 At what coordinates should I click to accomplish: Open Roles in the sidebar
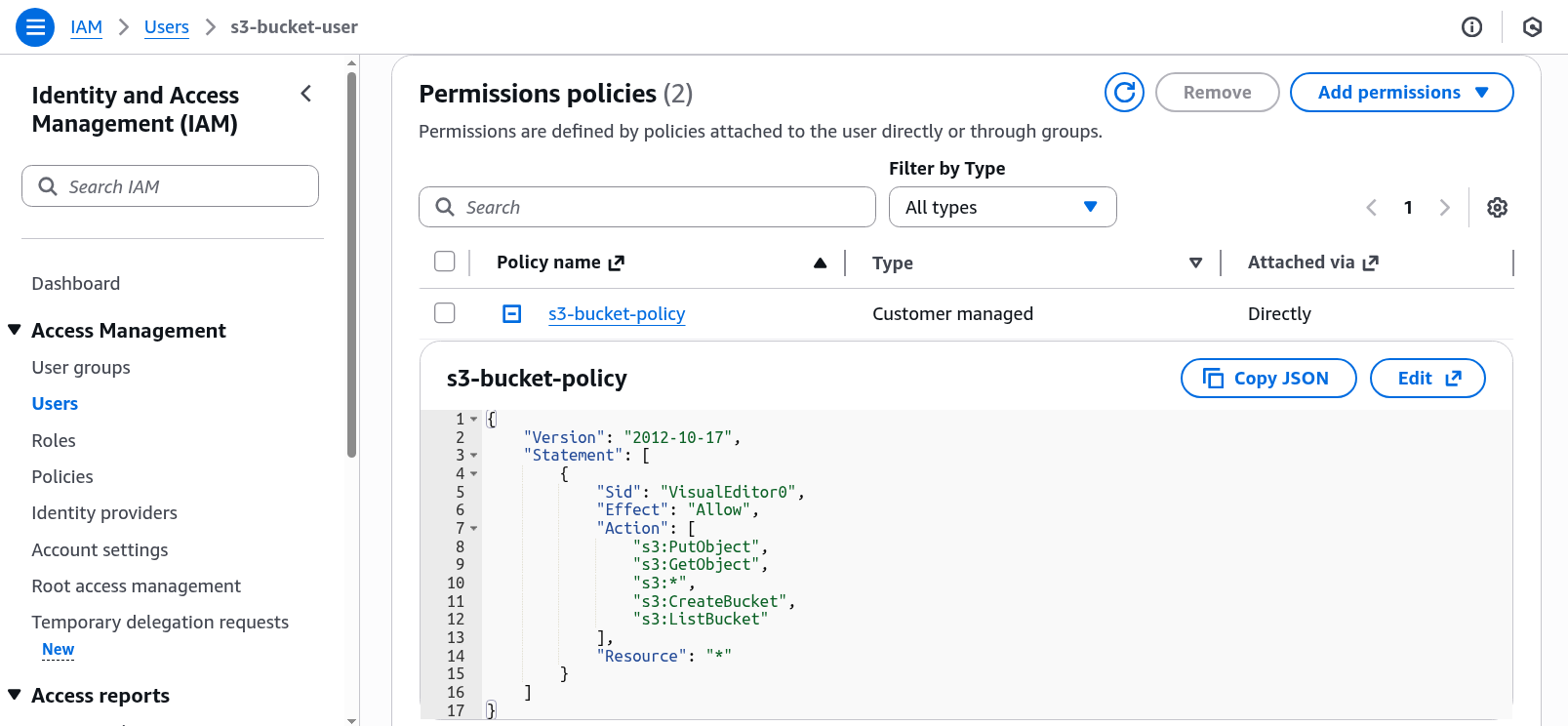click(54, 441)
